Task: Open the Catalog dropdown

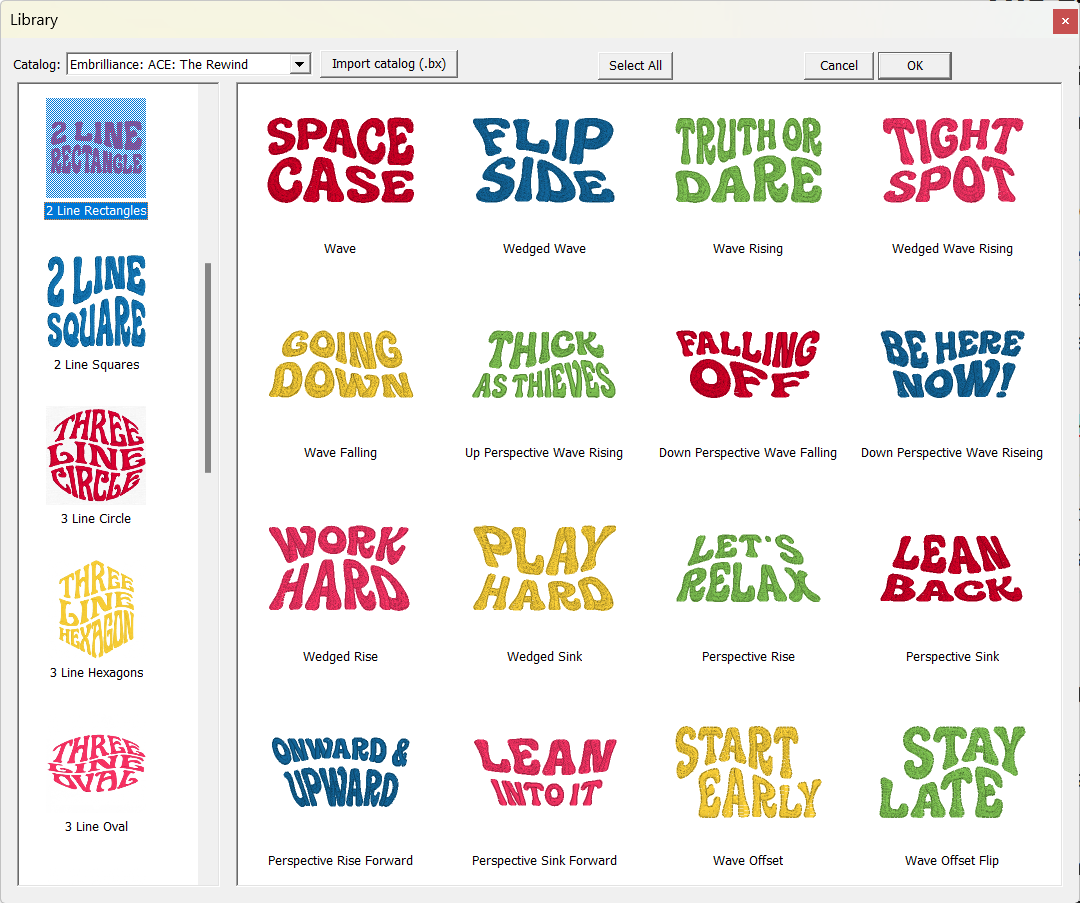Action: pyautogui.click(x=299, y=63)
